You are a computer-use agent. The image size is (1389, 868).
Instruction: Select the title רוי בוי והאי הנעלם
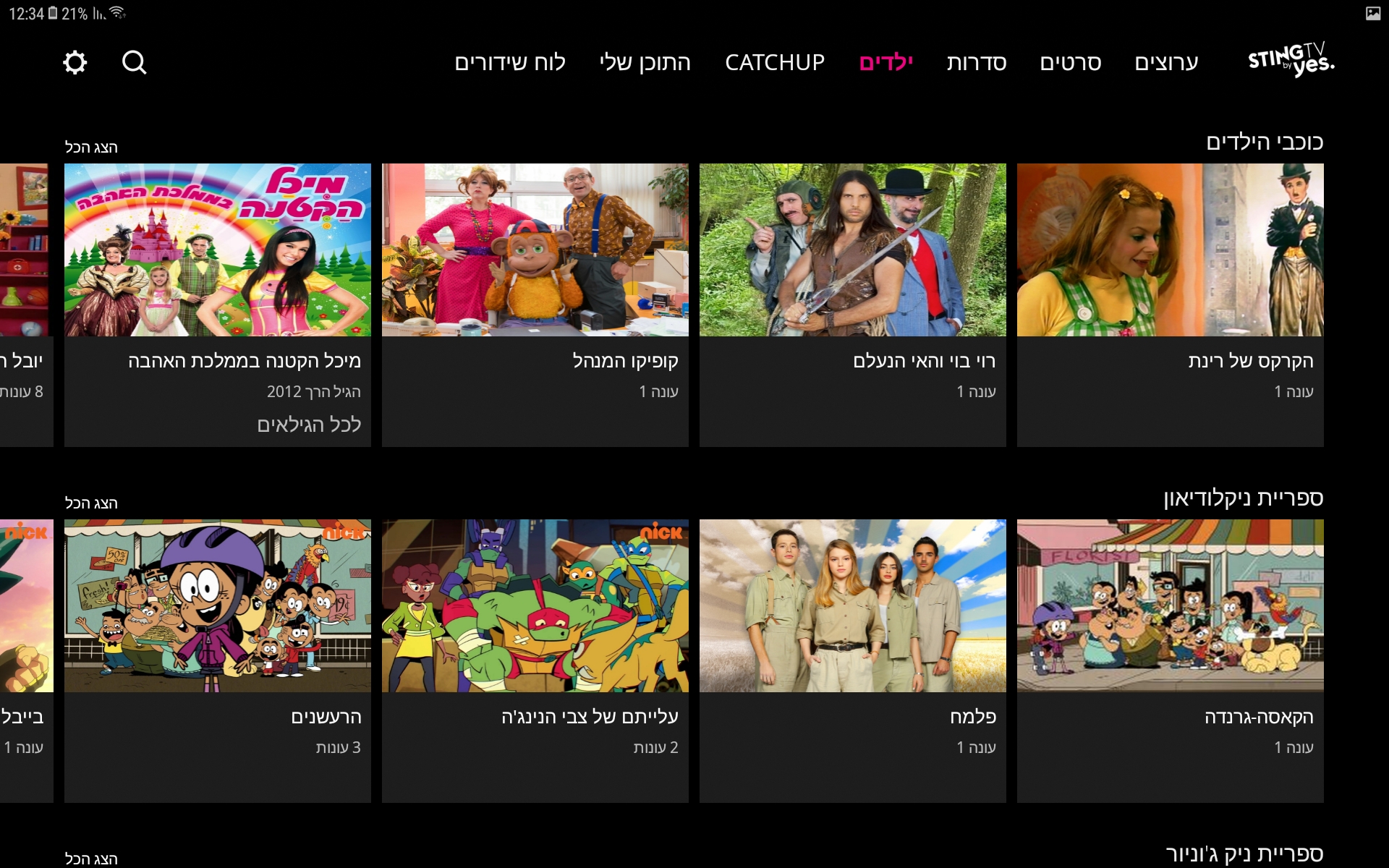[925, 360]
